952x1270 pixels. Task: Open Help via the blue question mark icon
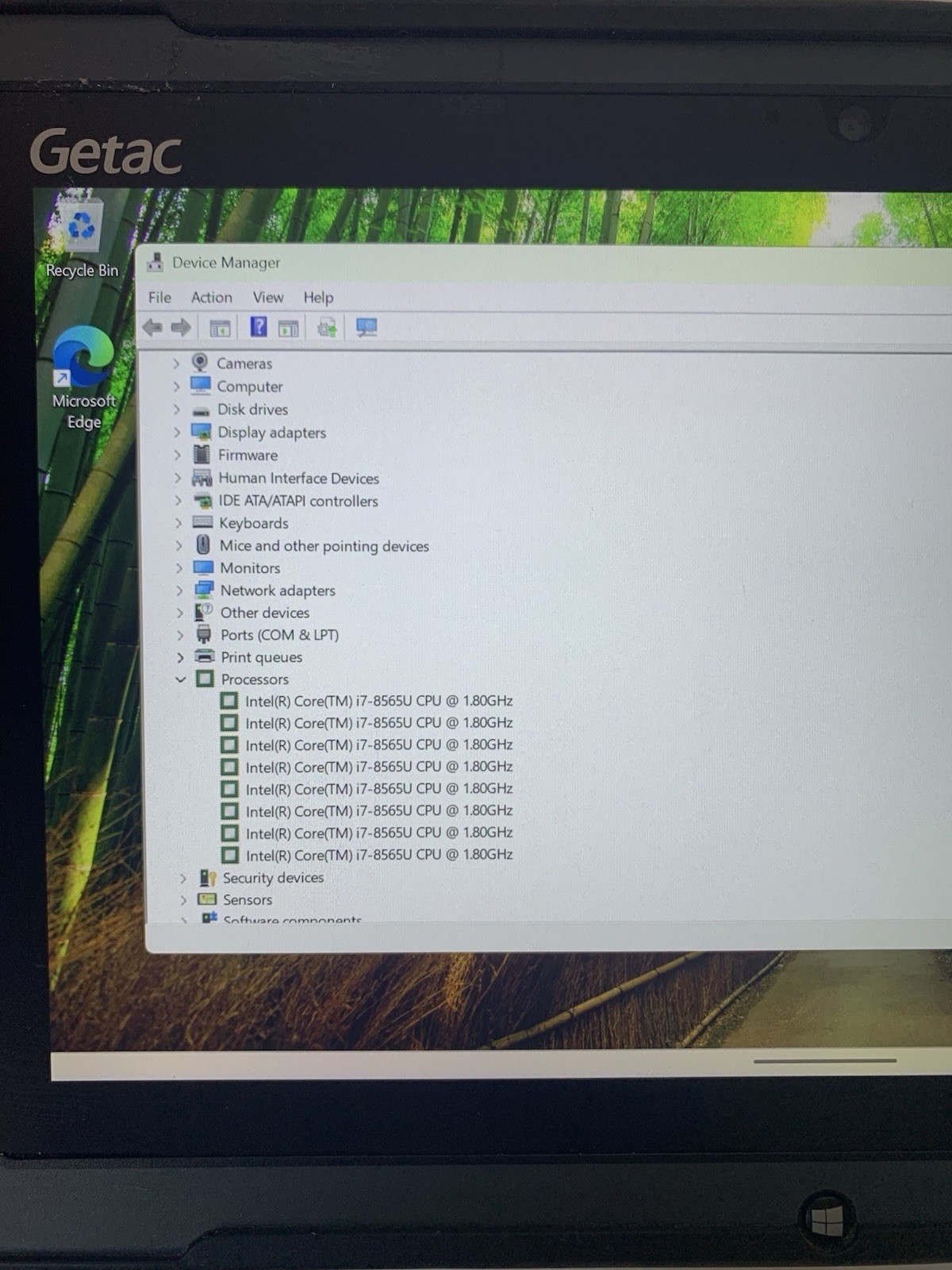(259, 326)
